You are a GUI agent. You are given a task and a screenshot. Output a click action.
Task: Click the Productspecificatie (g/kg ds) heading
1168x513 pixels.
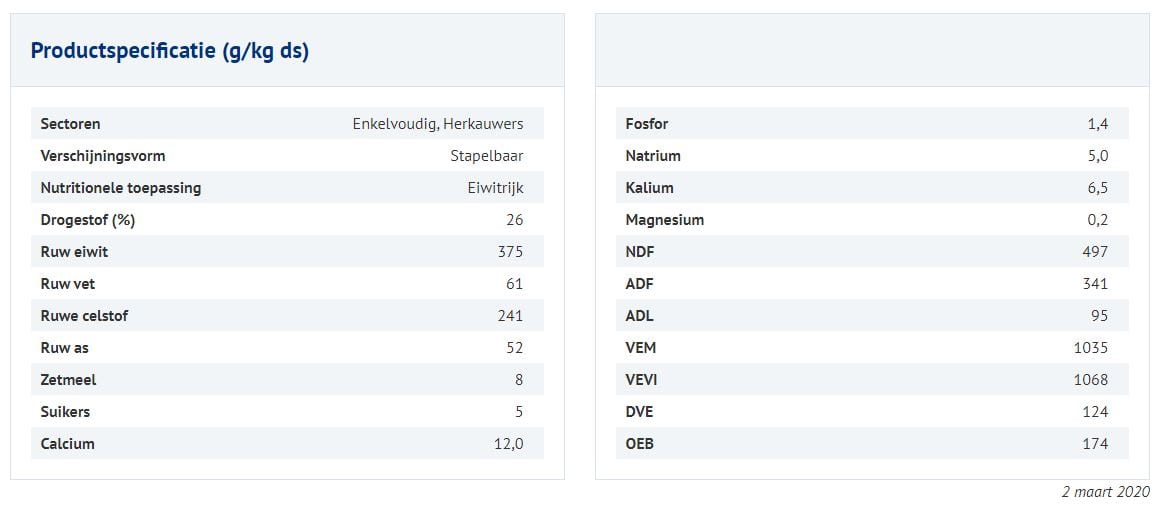(x=169, y=51)
